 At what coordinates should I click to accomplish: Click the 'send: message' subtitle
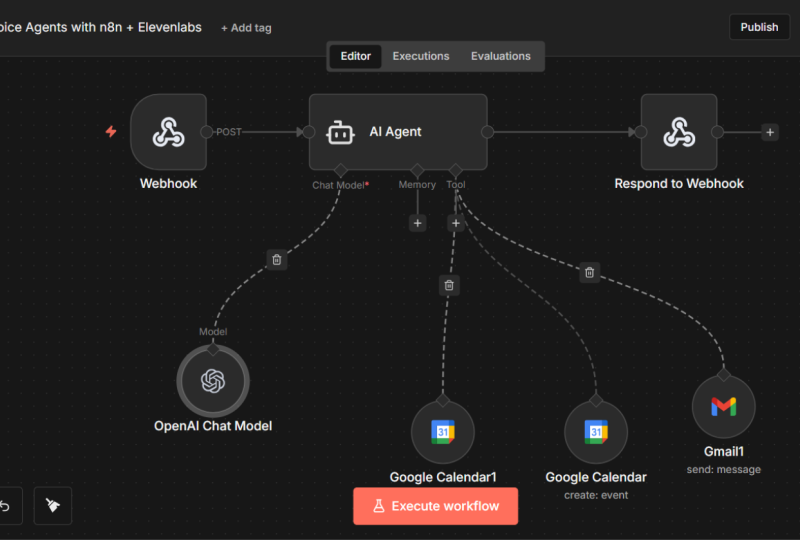pyautogui.click(x=723, y=470)
